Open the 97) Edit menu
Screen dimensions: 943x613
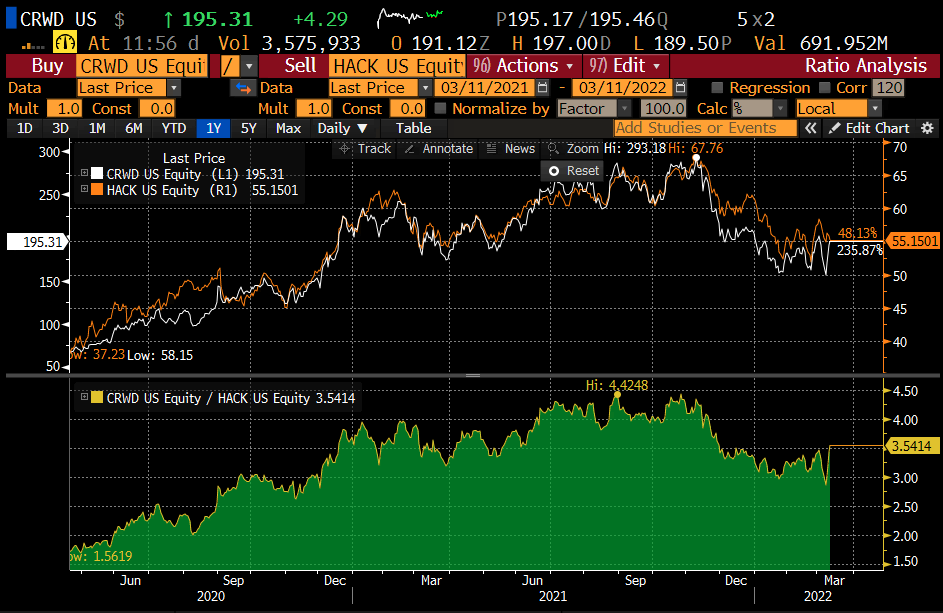pyautogui.click(x=625, y=66)
